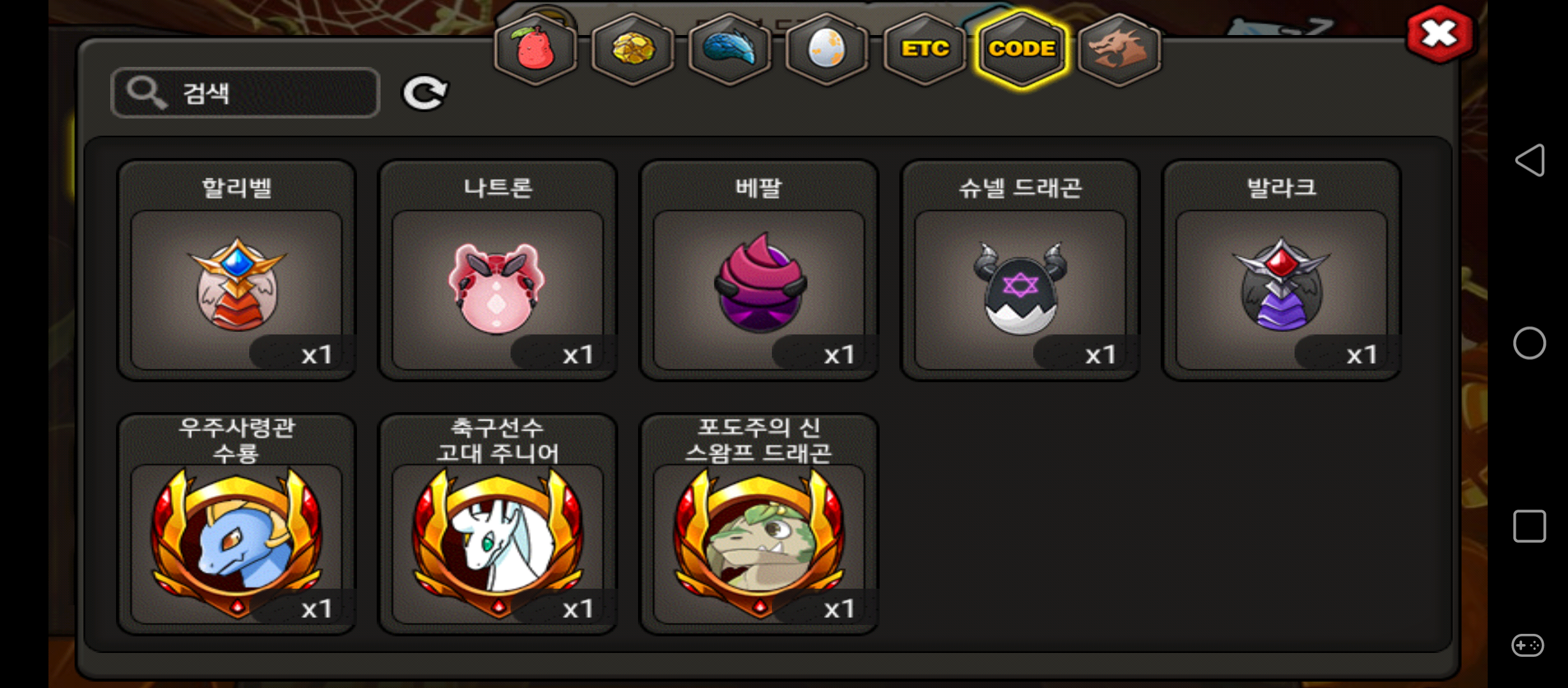Viewport: 1568px width, 688px height.
Task: Select the 할리벨 egg item
Action: (236, 270)
